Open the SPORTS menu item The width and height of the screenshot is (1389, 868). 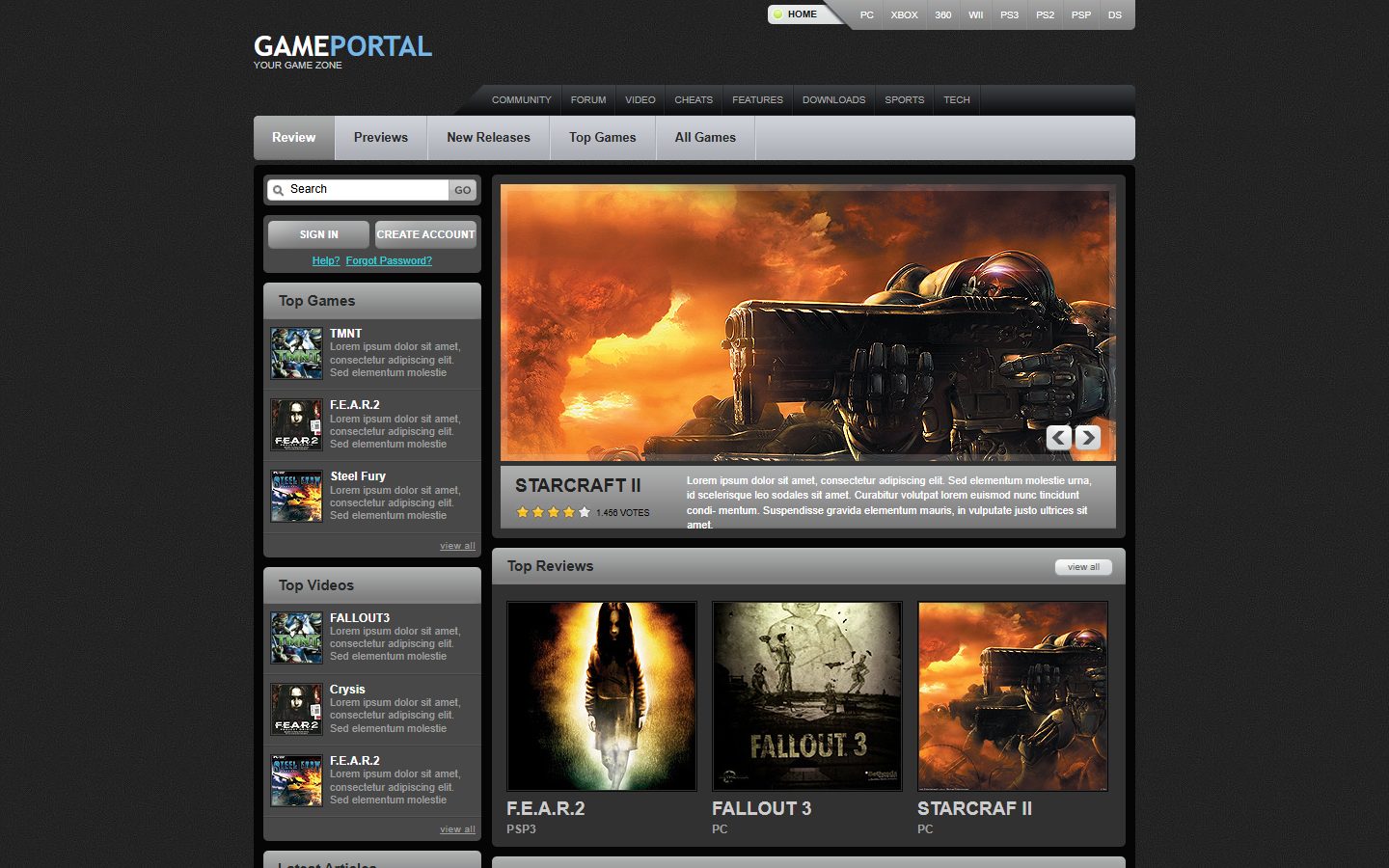point(905,100)
